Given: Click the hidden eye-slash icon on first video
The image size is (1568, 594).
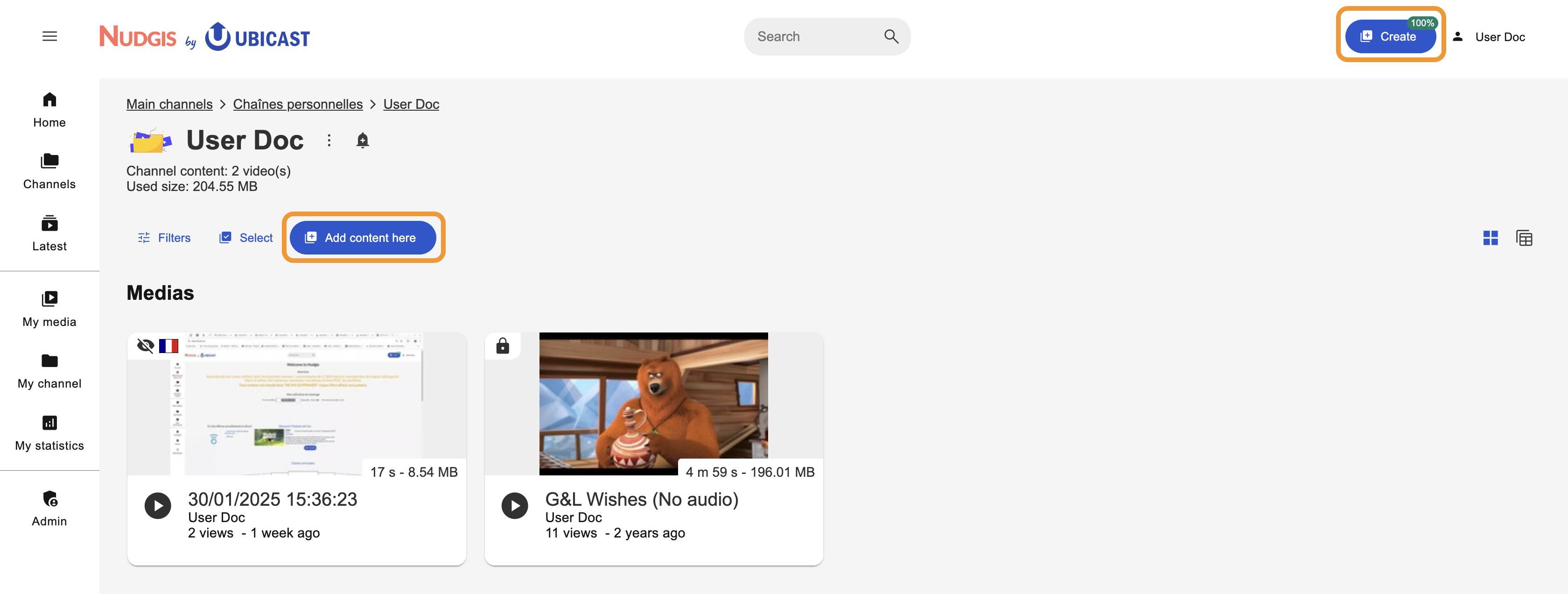Looking at the screenshot, I should (x=146, y=346).
